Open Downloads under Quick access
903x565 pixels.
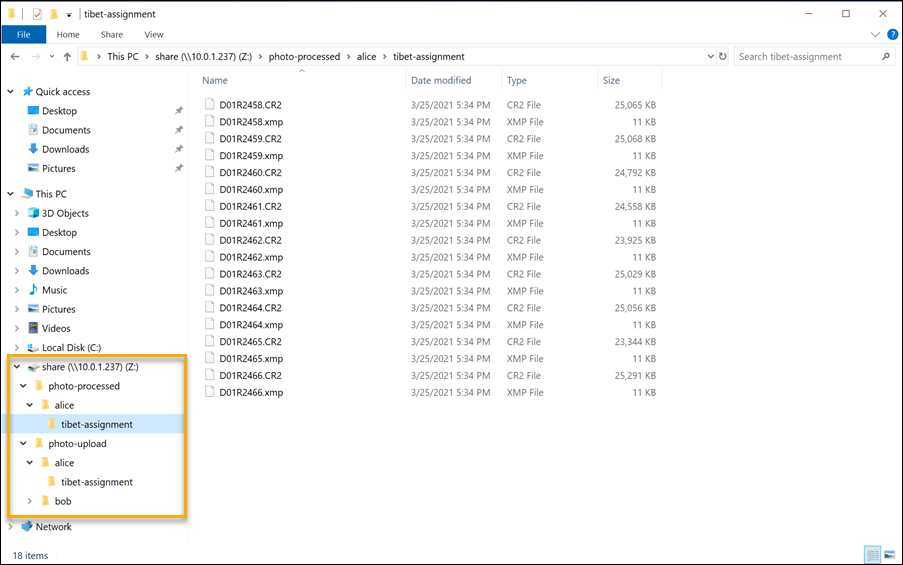[x=65, y=149]
